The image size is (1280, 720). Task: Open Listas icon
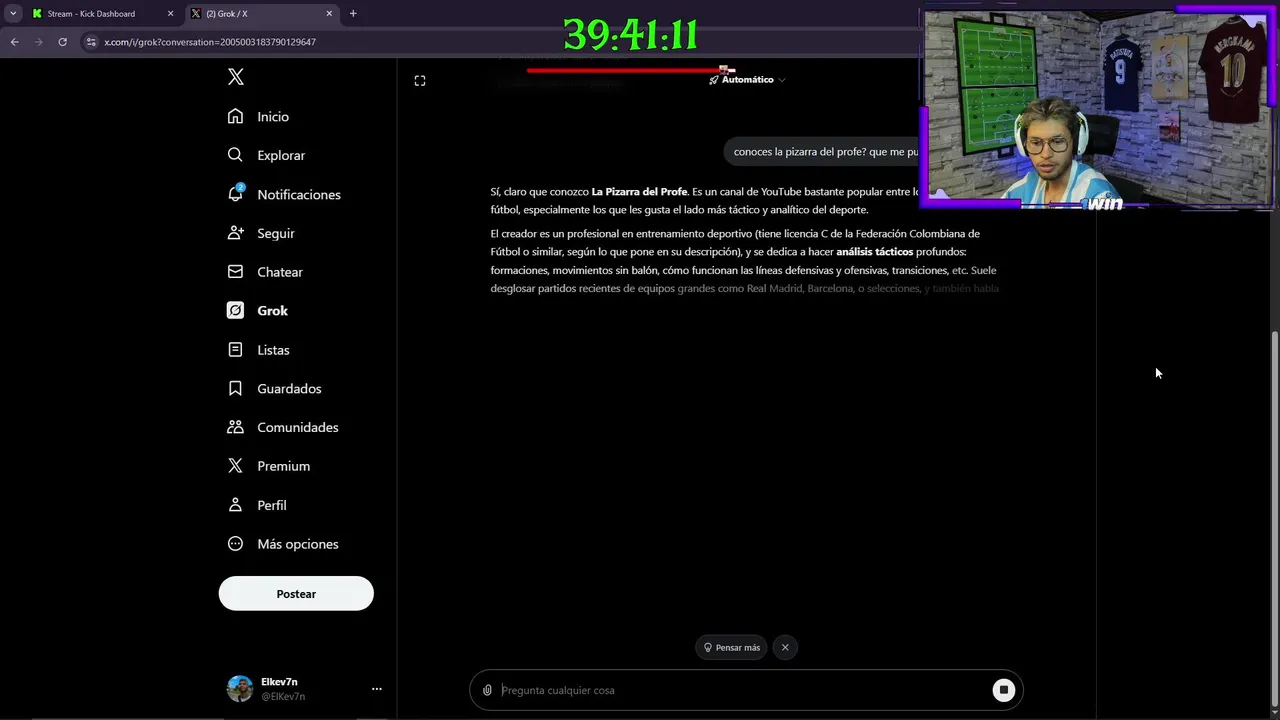pos(235,349)
